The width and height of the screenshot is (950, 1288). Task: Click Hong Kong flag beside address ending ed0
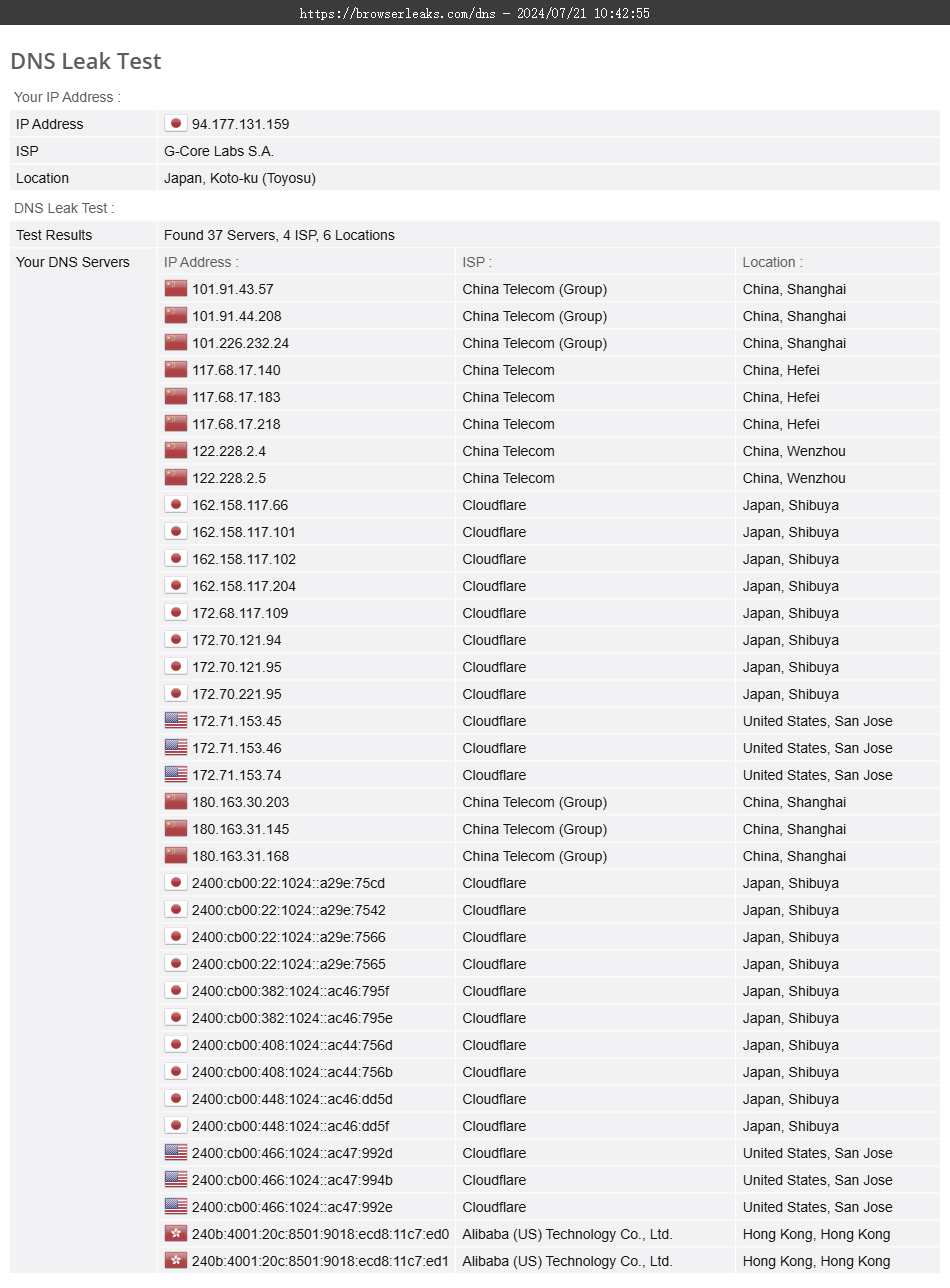(176, 1234)
